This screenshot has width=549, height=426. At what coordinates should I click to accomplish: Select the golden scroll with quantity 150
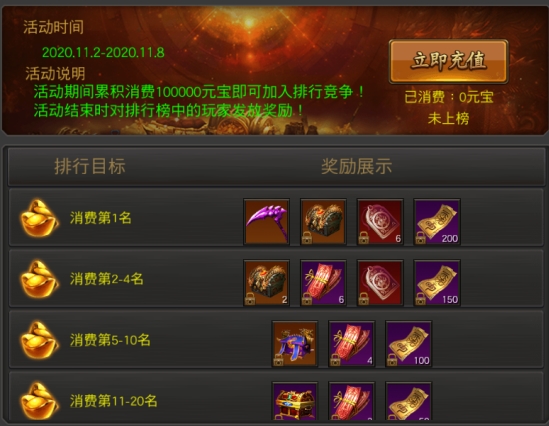point(437,282)
